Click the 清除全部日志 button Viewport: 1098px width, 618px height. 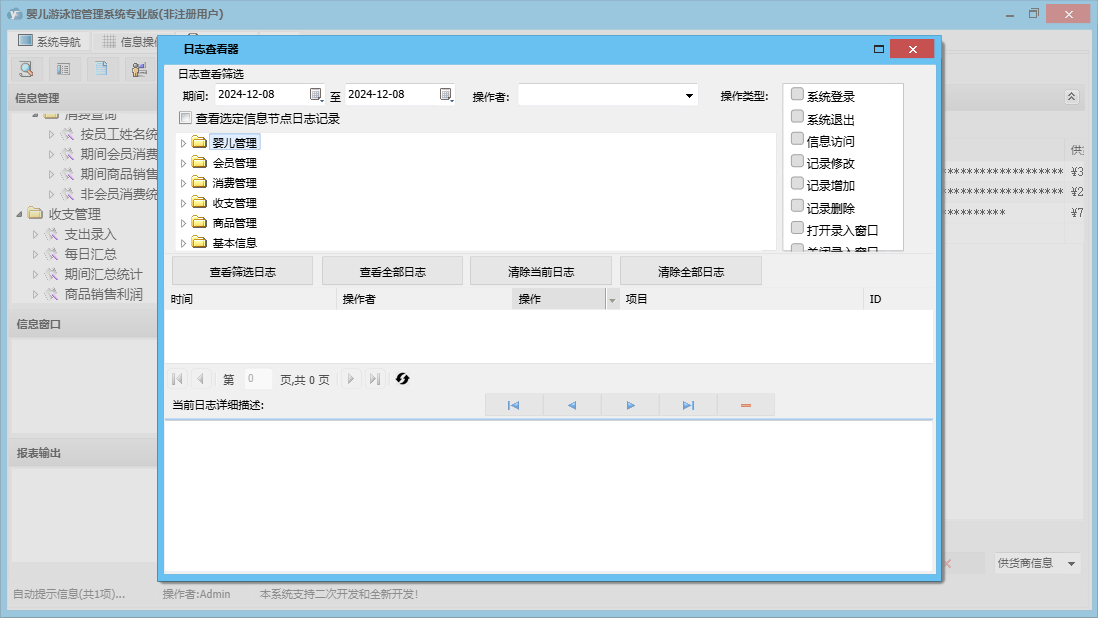coord(690,272)
